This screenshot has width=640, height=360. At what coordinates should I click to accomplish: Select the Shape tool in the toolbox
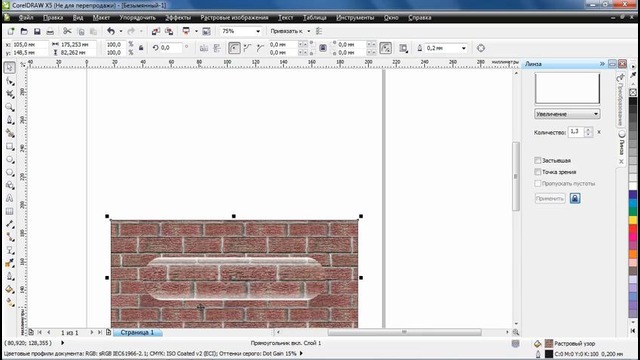click(10, 81)
